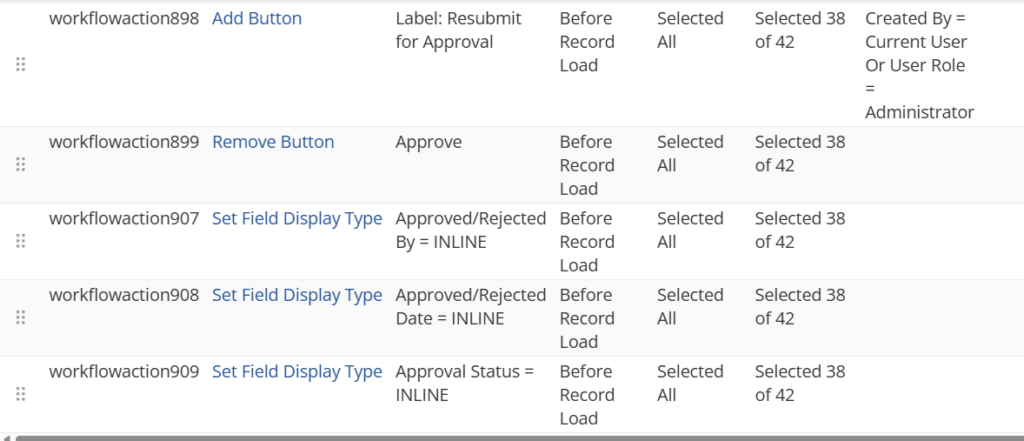Click 'Before Record Load' in workflowaction909 row

point(587,395)
